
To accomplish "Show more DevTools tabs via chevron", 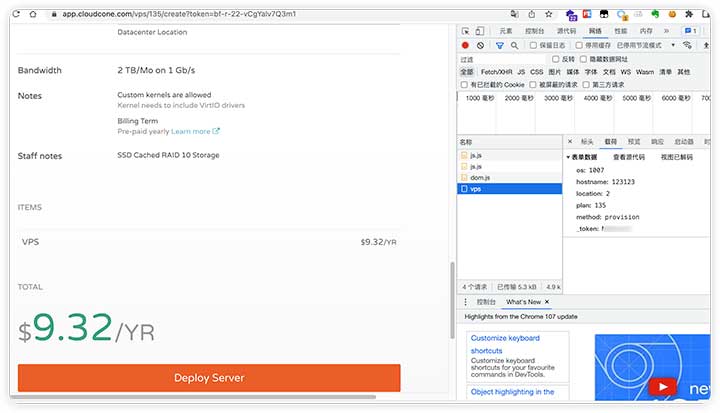I will point(666,31).
